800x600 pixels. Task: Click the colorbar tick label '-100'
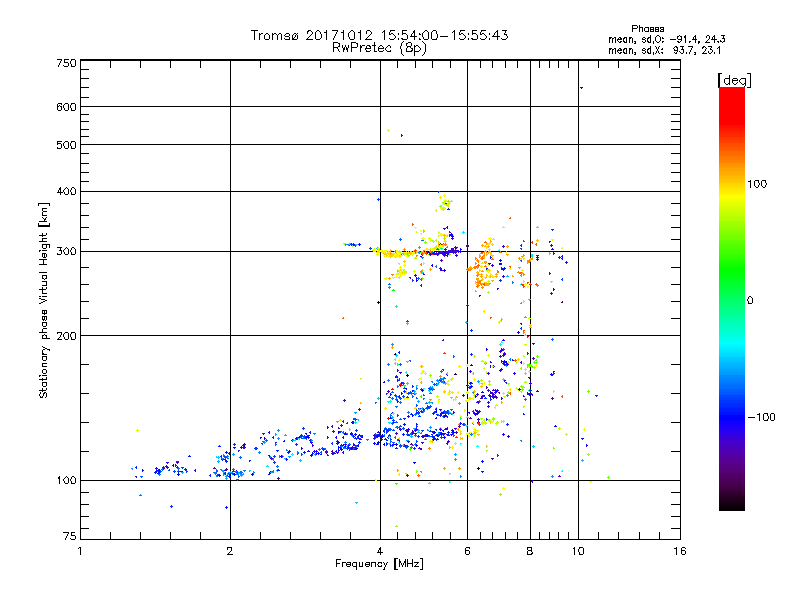pos(761,417)
